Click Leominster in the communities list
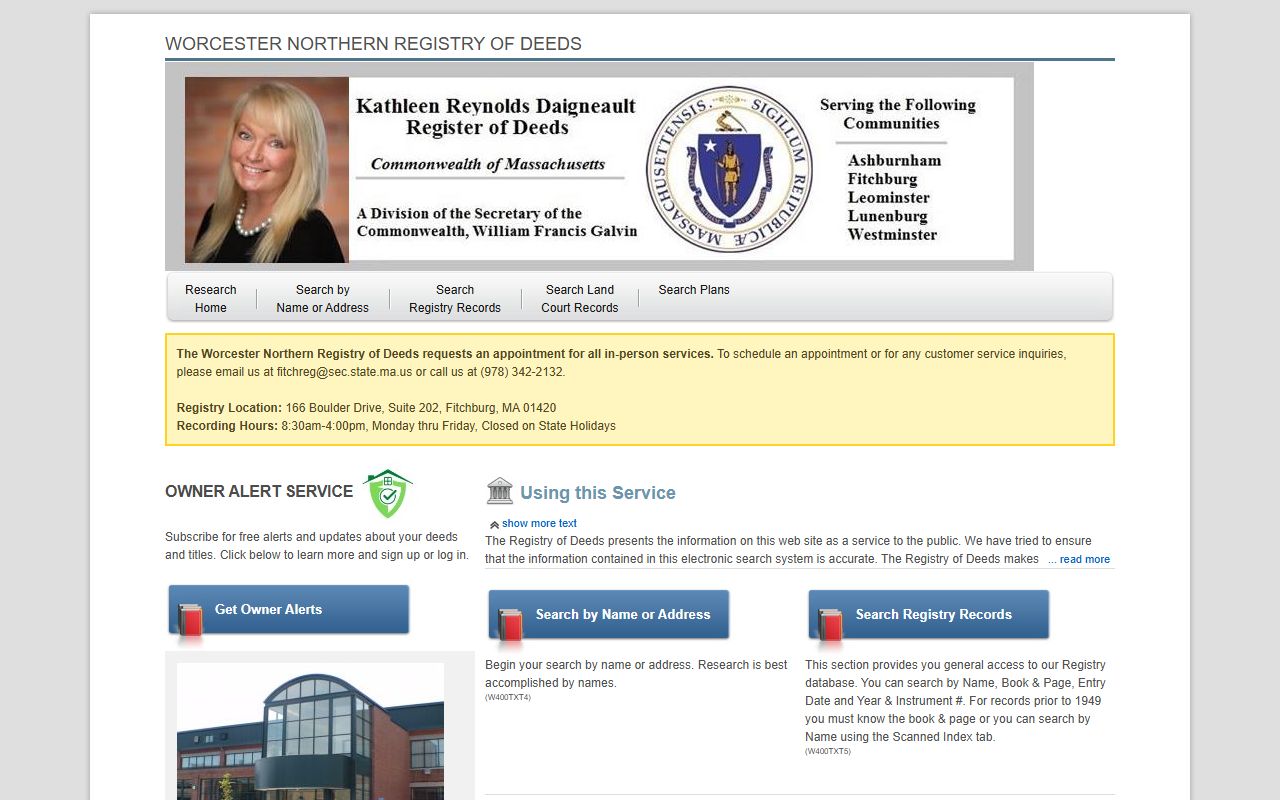This screenshot has width=1280, height=800. click(x=889, y=198)
